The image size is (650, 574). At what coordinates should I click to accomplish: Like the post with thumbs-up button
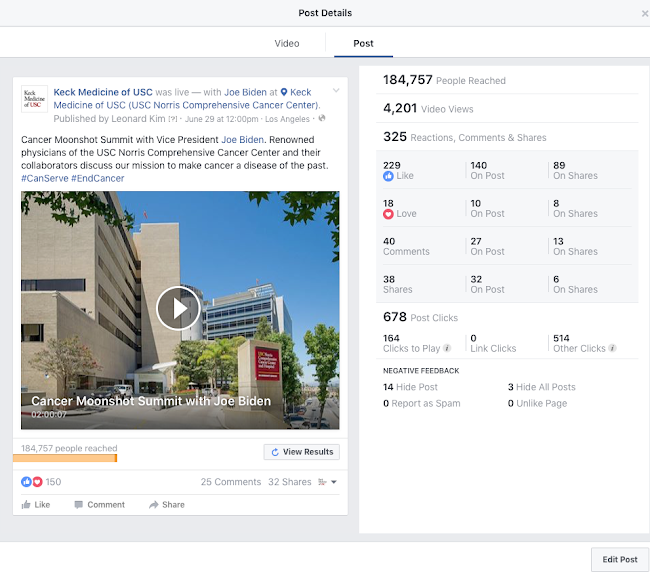point(36,504)
